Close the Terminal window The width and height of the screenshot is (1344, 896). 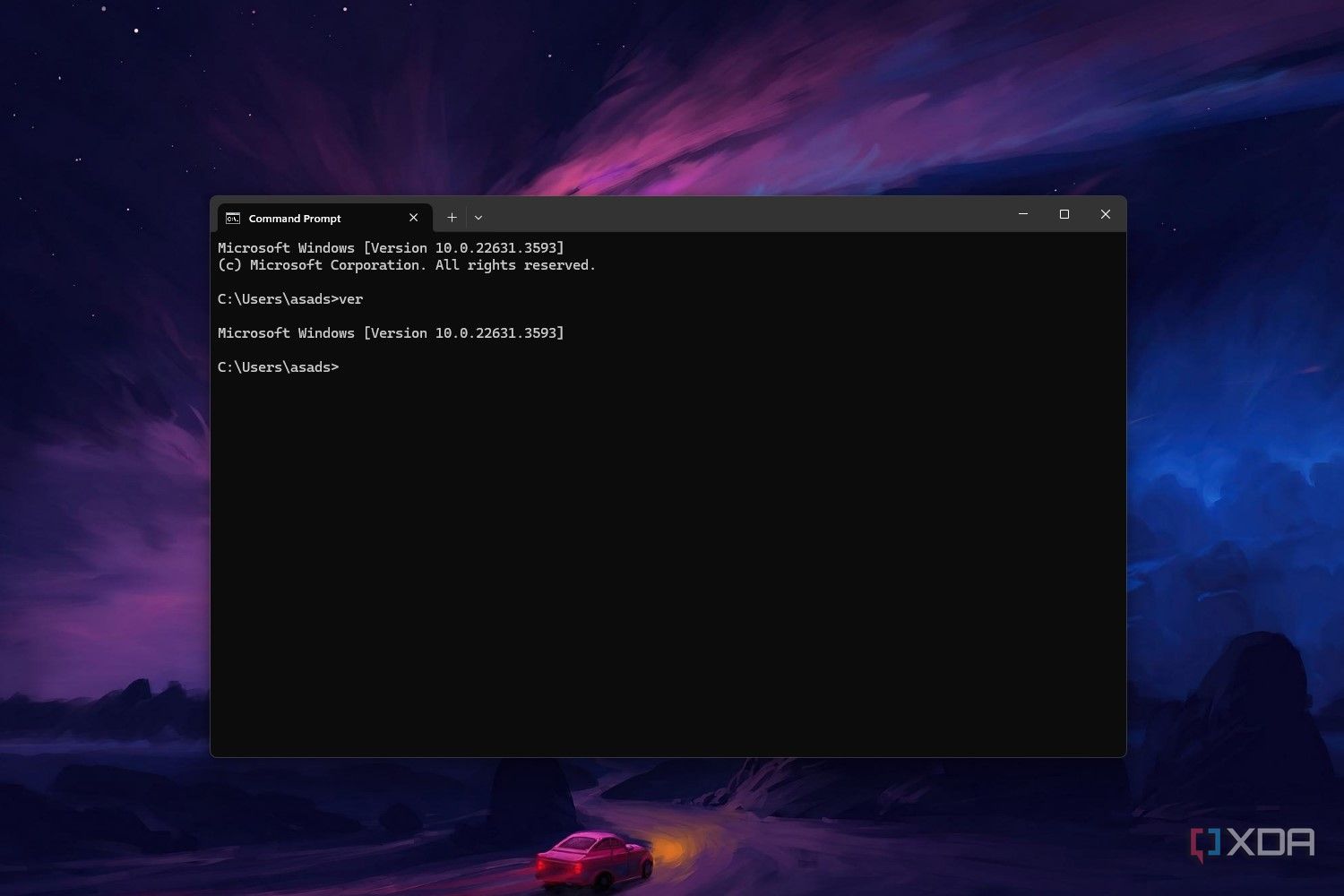pyautogui.click(x=1106, y=214)
